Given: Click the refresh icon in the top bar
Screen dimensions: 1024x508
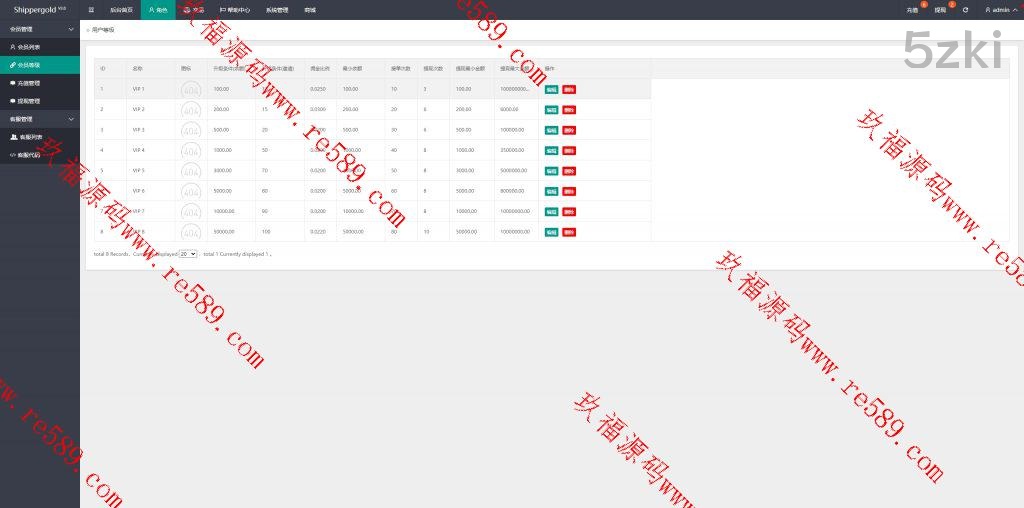Looking at the screenshot, I should point(965,10).
